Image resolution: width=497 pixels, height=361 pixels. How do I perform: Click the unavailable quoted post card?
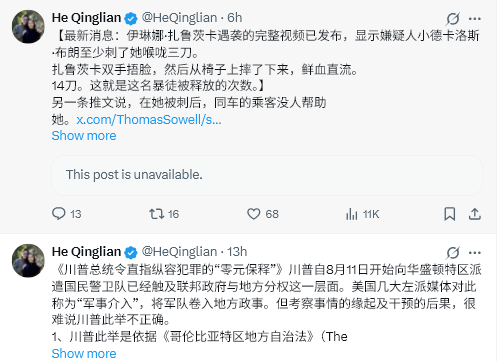click(267, 175)
